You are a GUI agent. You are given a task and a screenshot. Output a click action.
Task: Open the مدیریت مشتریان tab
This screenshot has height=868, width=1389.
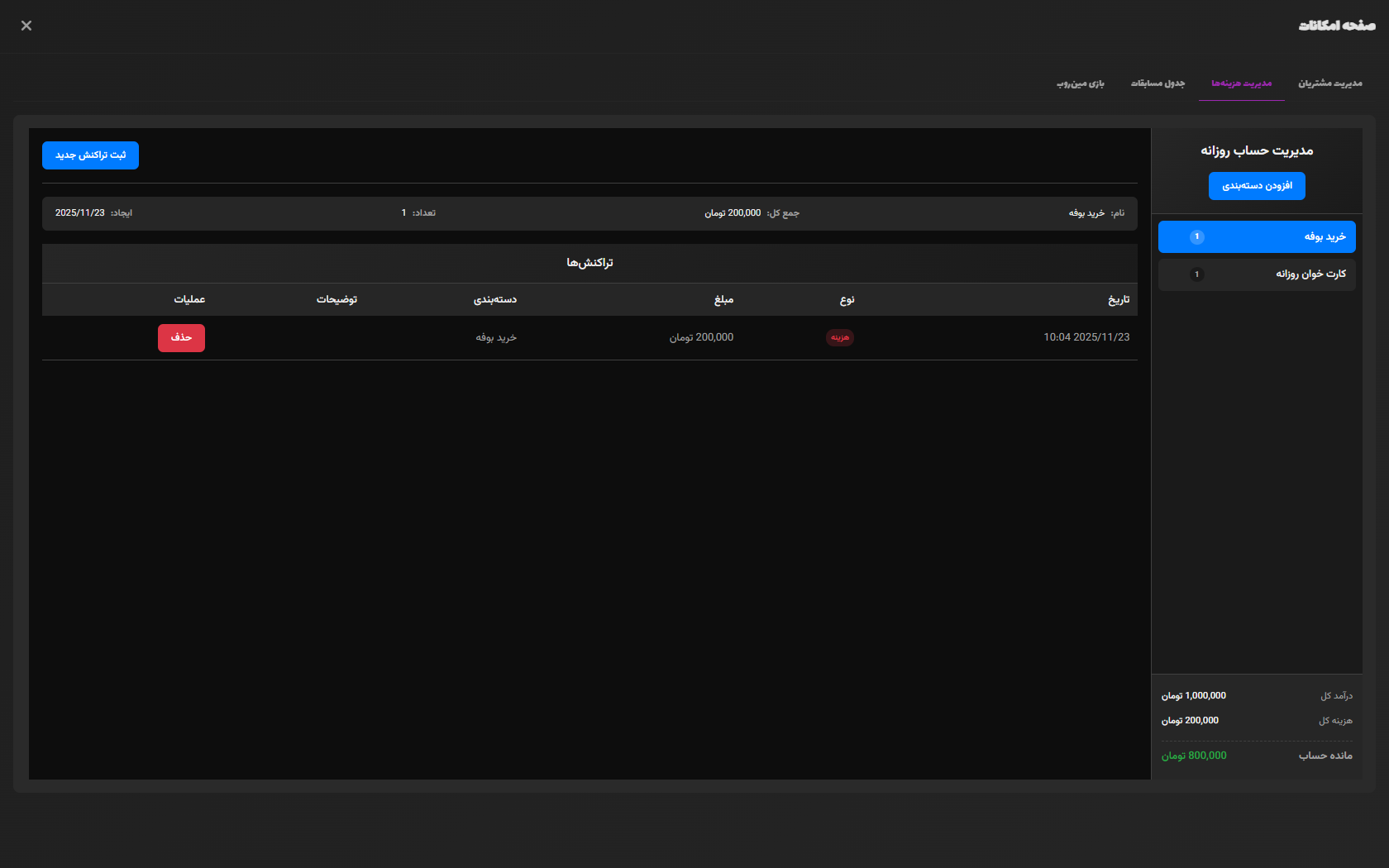pos(1329,83)
